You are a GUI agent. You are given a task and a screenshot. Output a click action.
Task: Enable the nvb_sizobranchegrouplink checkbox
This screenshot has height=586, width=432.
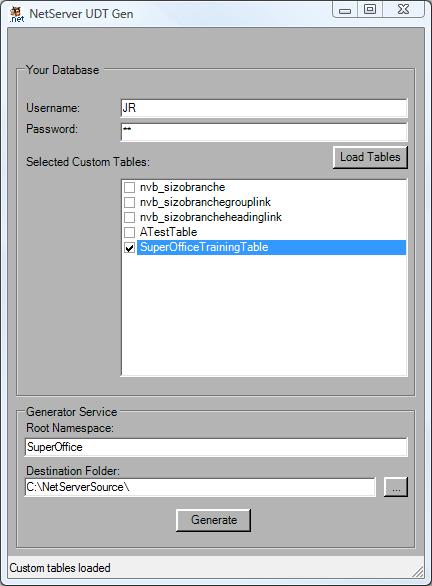[x=129, y=202]
